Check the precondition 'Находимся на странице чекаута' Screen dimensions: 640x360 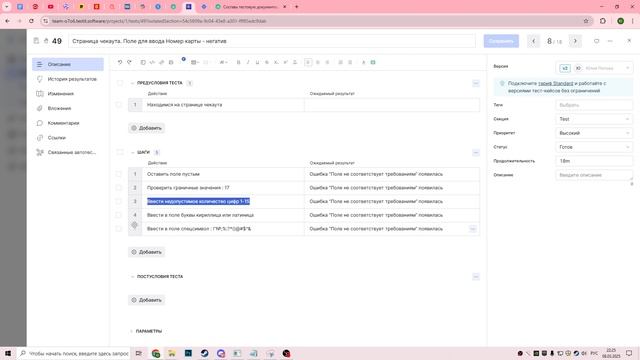point(119,105)
